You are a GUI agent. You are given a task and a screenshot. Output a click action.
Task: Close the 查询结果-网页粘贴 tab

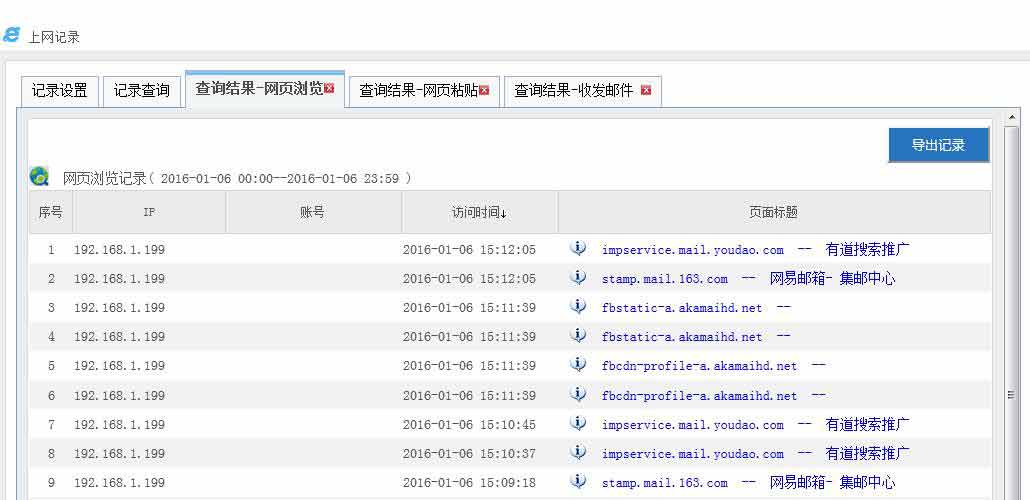click(485, 90)
